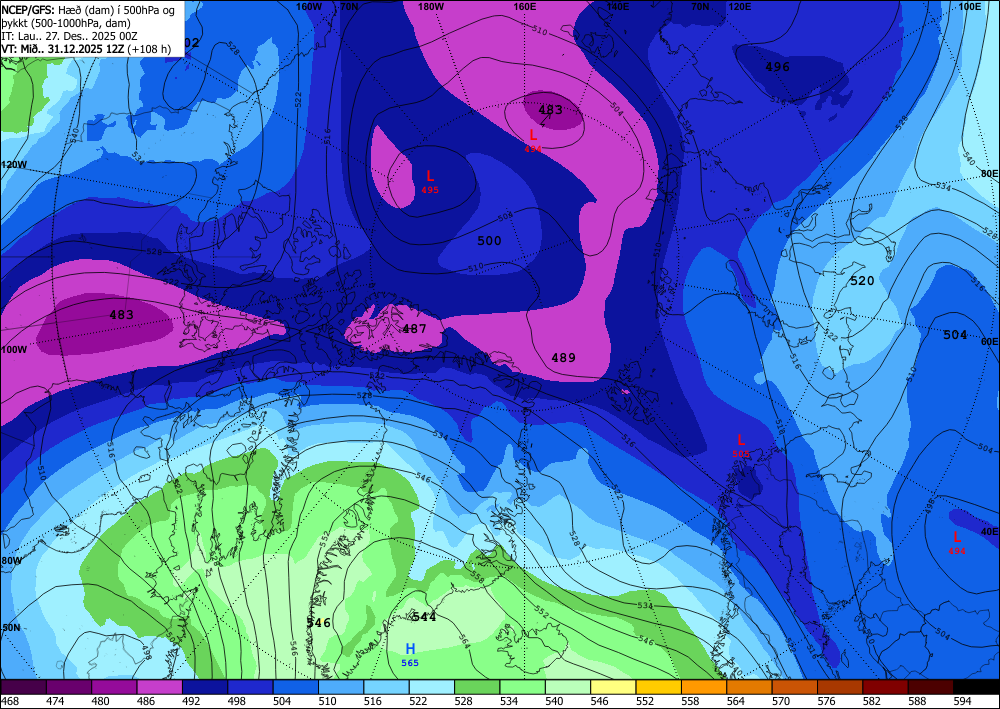Select the navy legend swatch right of 492
1000x709 pixels.
point(205,687)
